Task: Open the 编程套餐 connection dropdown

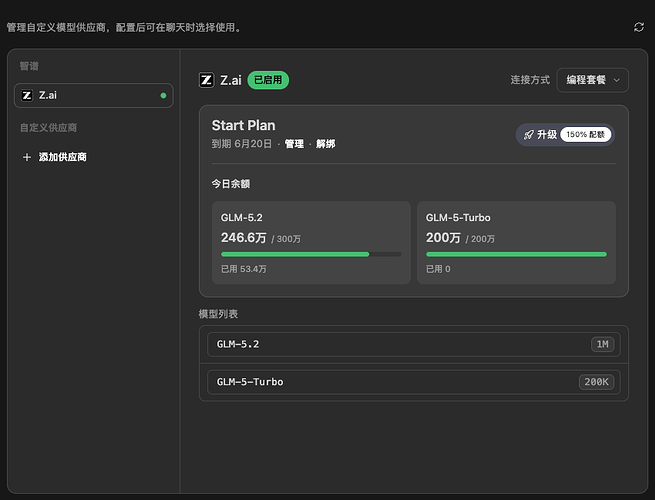Action: (x=592, y=80)
